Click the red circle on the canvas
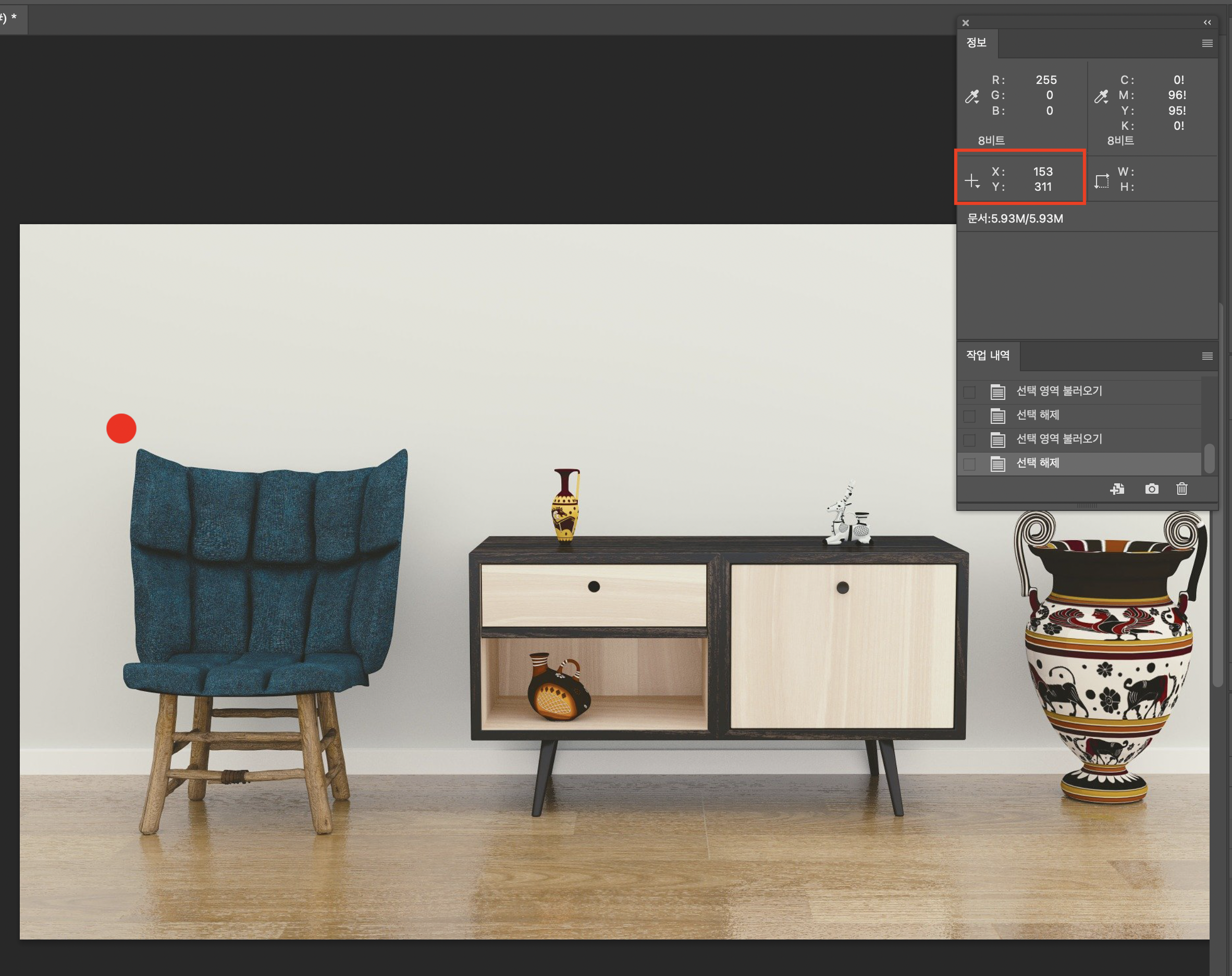This screenshot has width=1232, height=976. [x=121, y=429]
